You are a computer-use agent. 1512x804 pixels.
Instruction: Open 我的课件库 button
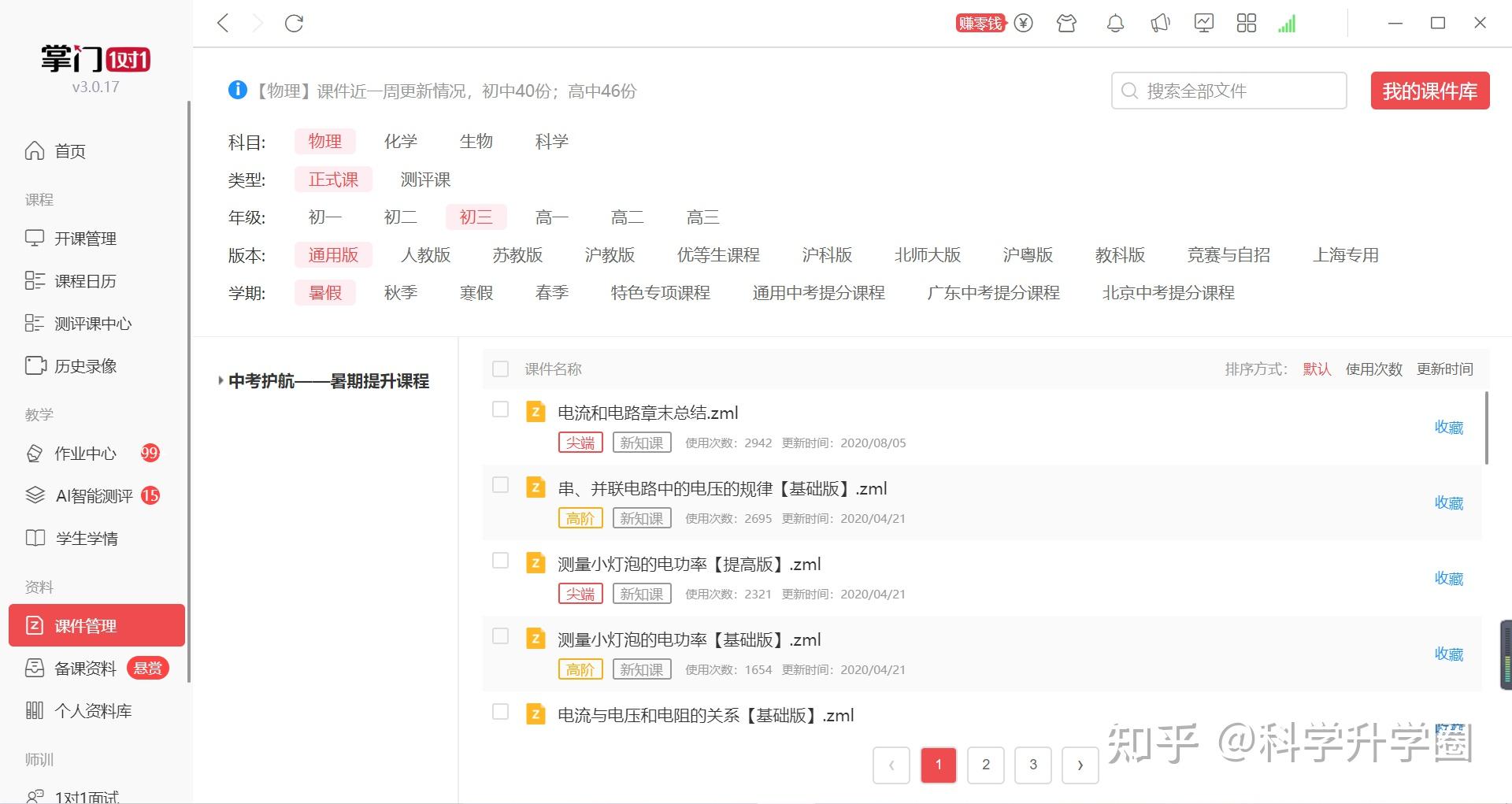pos(1430,91)
